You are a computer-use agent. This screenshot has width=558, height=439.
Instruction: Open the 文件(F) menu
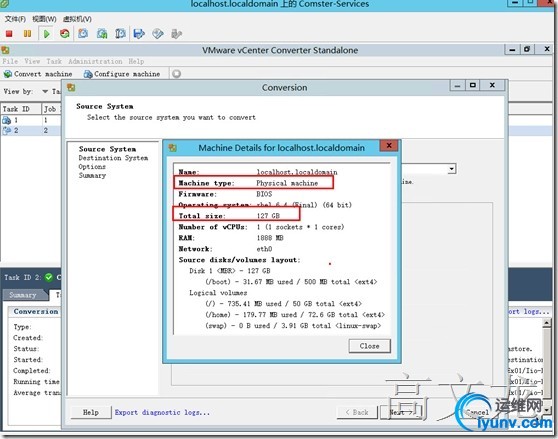point(15,19)
